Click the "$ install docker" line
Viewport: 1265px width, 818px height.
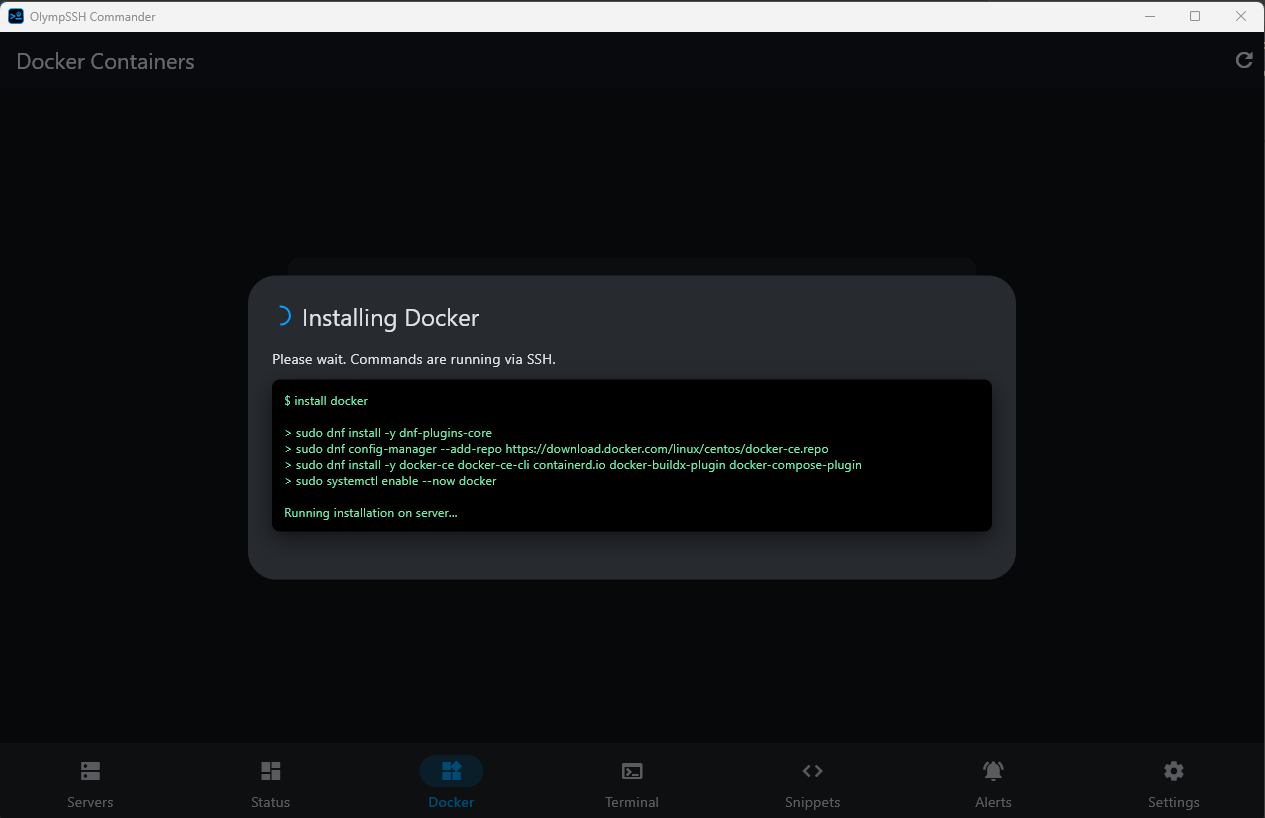[x=326, y=401]
